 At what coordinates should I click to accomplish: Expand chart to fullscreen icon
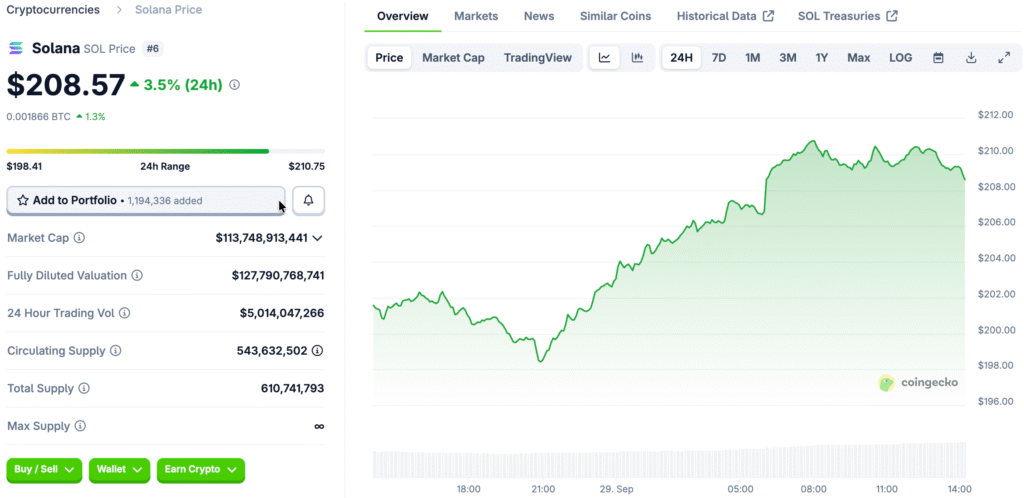[x=1004, y=58]
